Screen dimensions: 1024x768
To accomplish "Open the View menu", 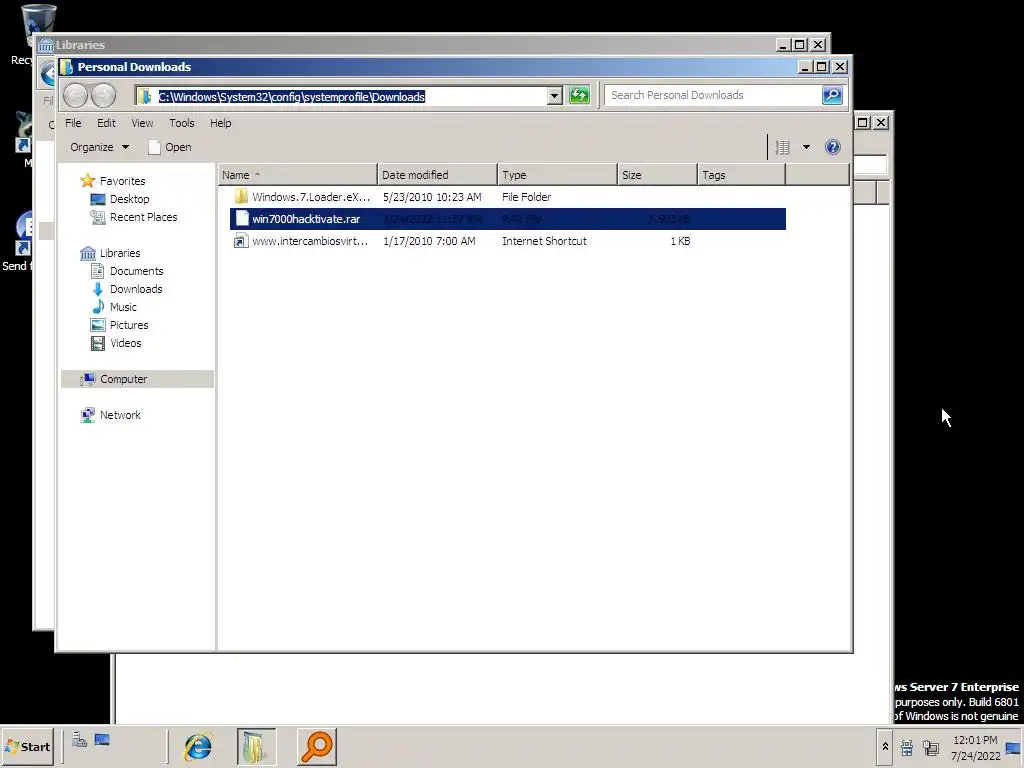I will (142, 123).
